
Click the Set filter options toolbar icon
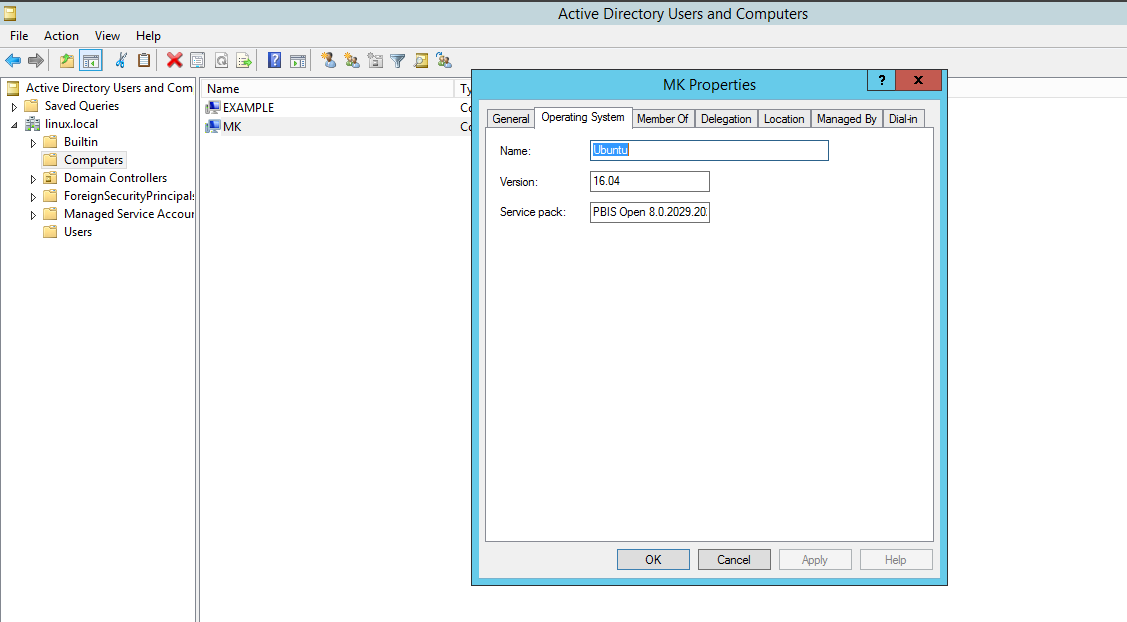(397, 60)
